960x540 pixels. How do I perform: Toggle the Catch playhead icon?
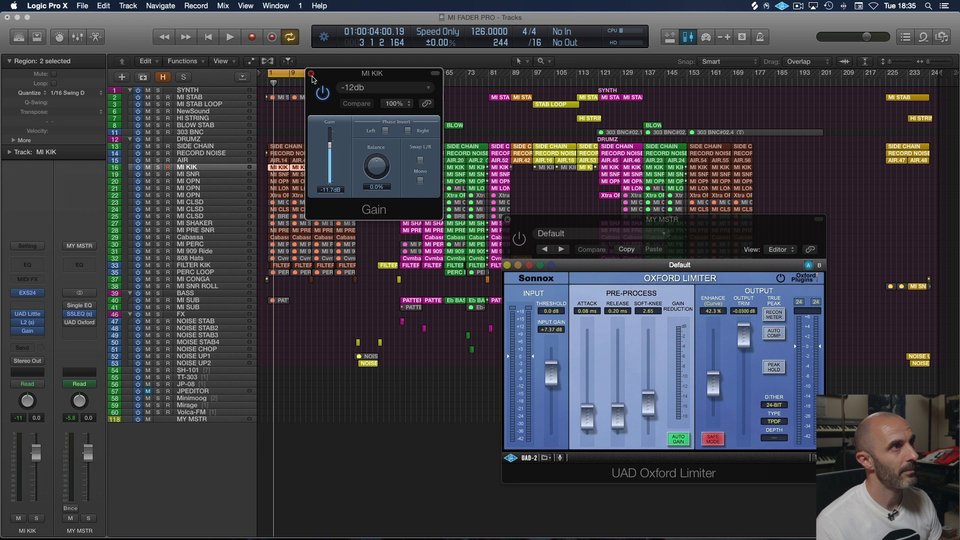[x=287, y=61]
